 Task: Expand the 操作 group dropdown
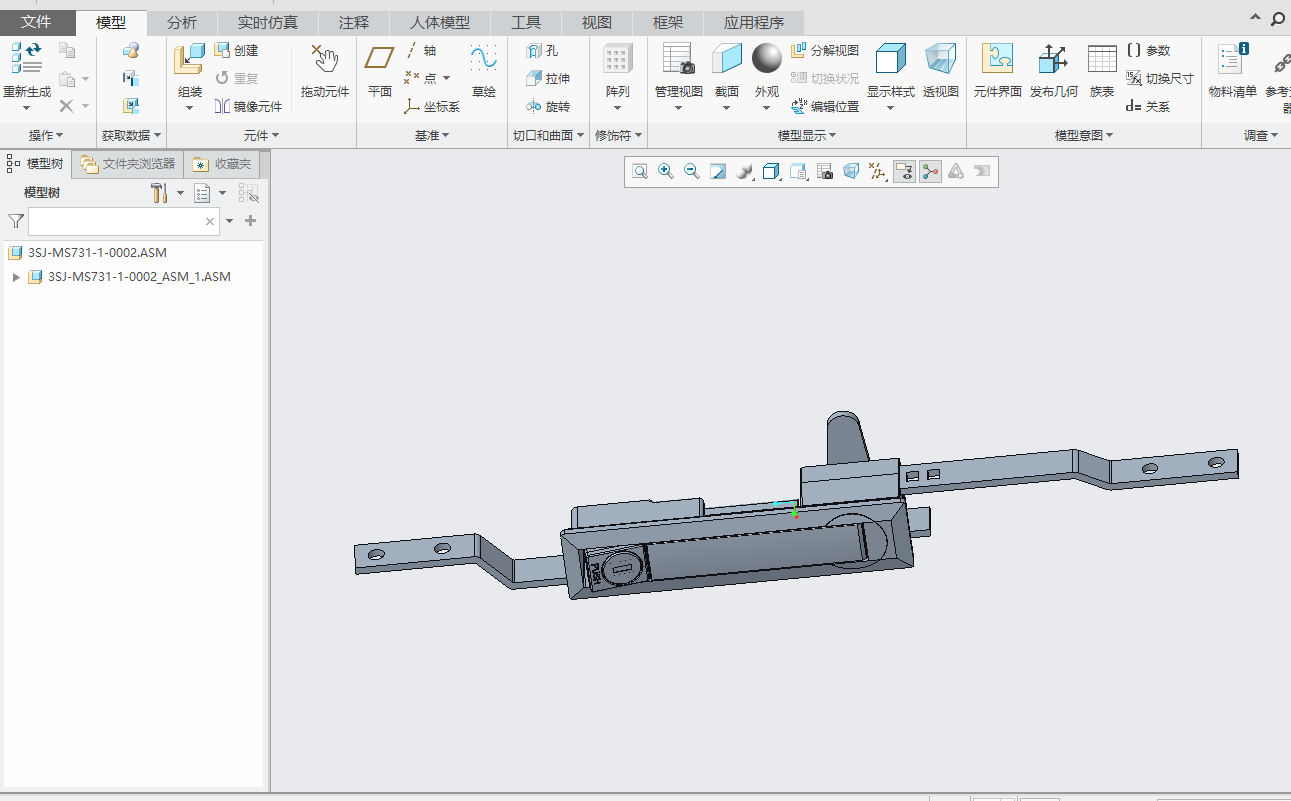tap(46, 135)
